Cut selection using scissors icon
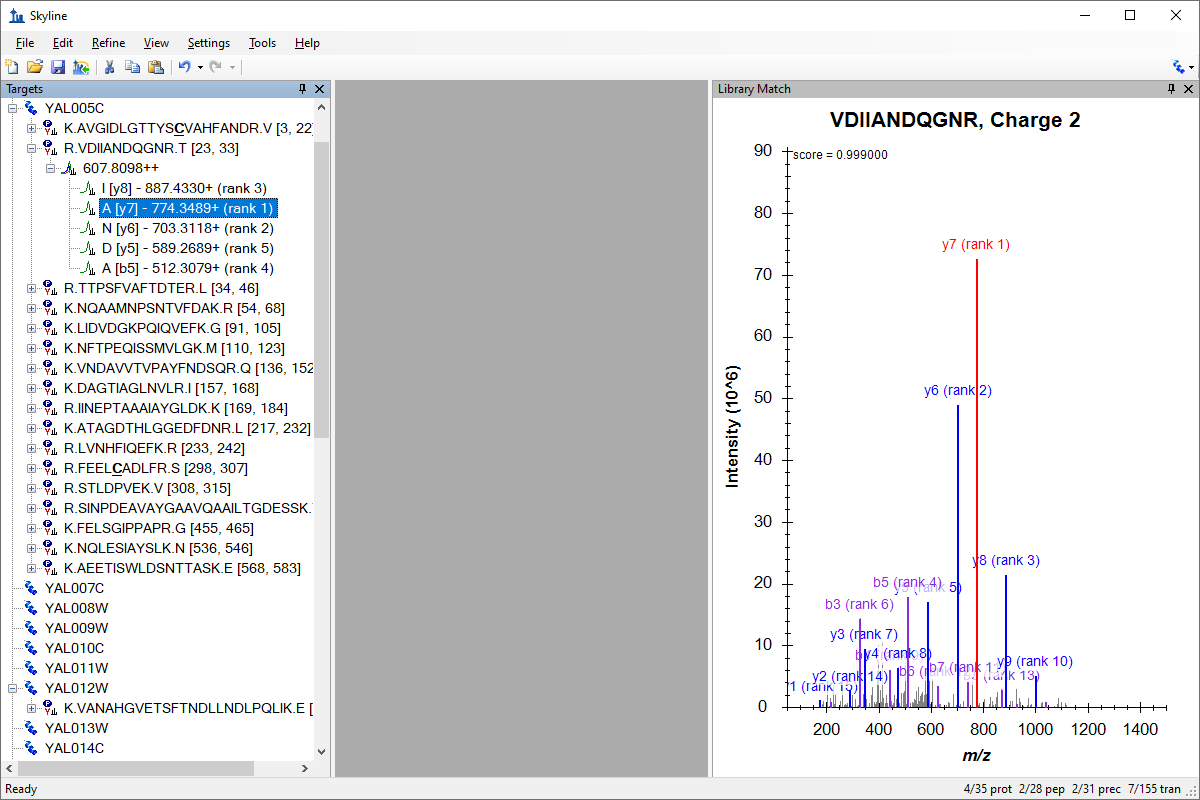The width and height of the screenshot is (1200, 800). coord(109,67)
